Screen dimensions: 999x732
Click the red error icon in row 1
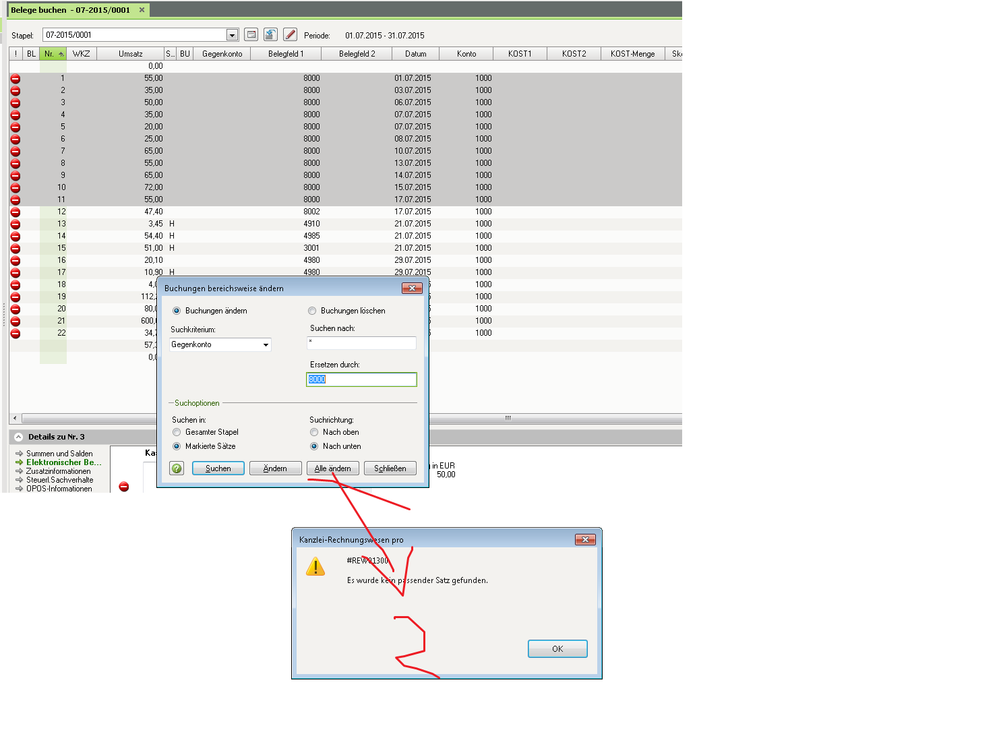pyautogui.click(x=15, y=78)
